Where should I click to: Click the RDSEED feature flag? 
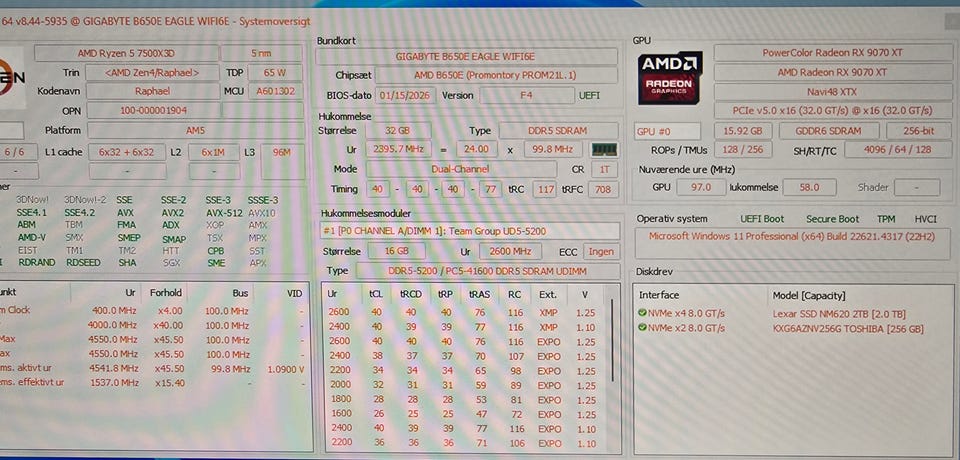(82, 262)
